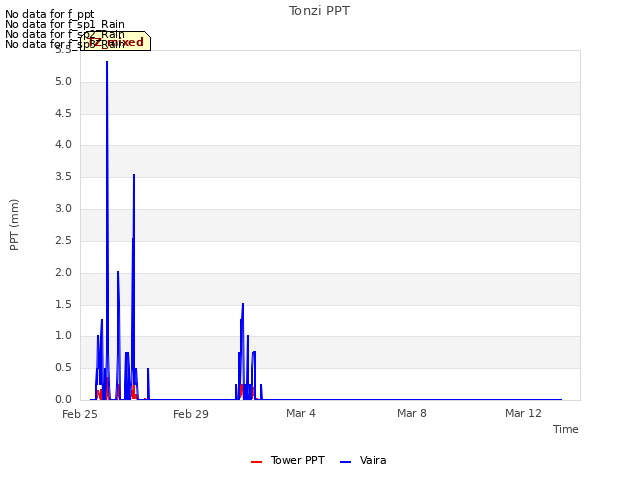This screenshot has width=640, height=480.
Task: Click the Time x-axis label
Action: (x=565, y=429)
